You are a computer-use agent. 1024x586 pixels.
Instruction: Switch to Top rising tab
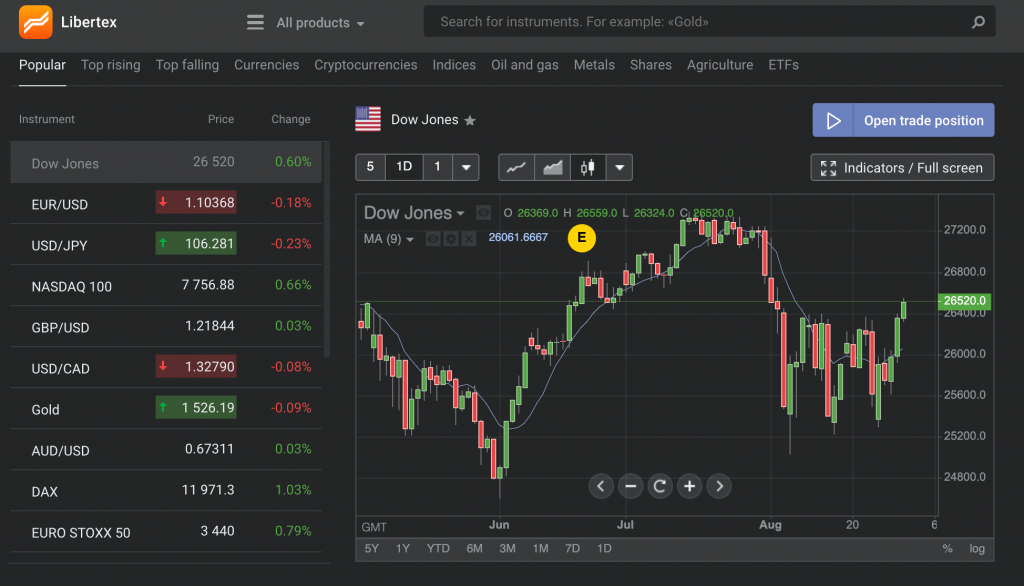point(110,65)
